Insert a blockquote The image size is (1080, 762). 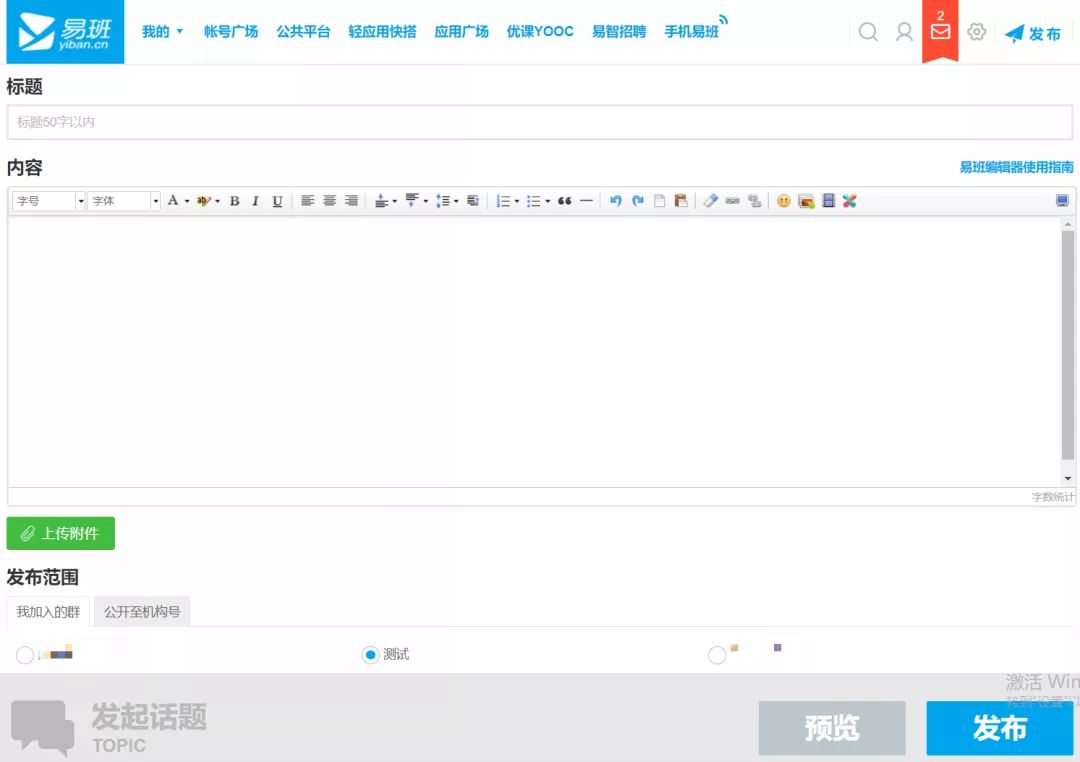point(565,201)
